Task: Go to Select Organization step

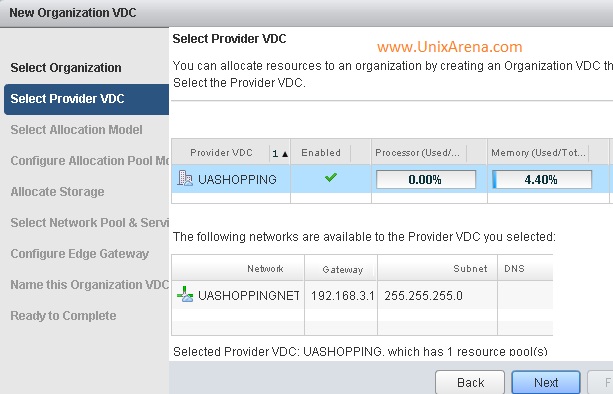Action: tap(66, 68)
